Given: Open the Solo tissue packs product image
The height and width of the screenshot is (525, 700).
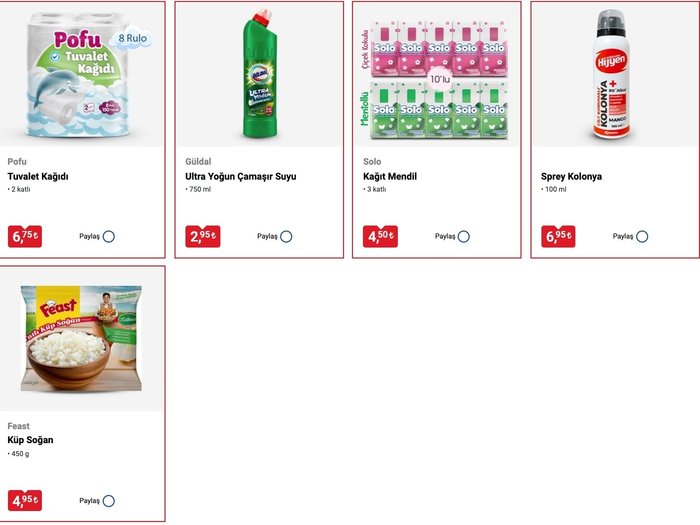Looking at the screenshot, I should [x=437, y=74].
